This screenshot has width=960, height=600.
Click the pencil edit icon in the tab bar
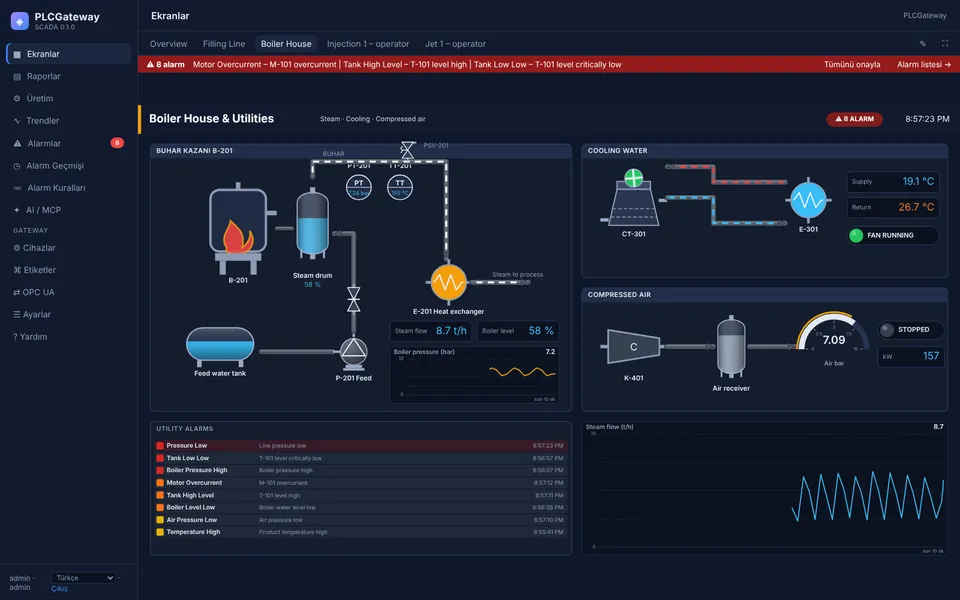[x=923, y=43]
